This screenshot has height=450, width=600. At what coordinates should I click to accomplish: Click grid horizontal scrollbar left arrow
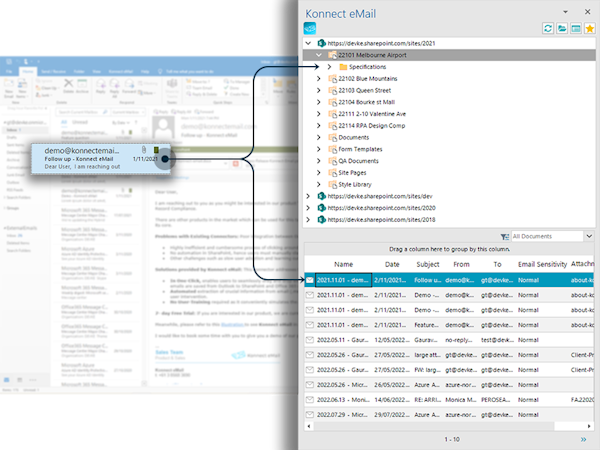(308, 426)
